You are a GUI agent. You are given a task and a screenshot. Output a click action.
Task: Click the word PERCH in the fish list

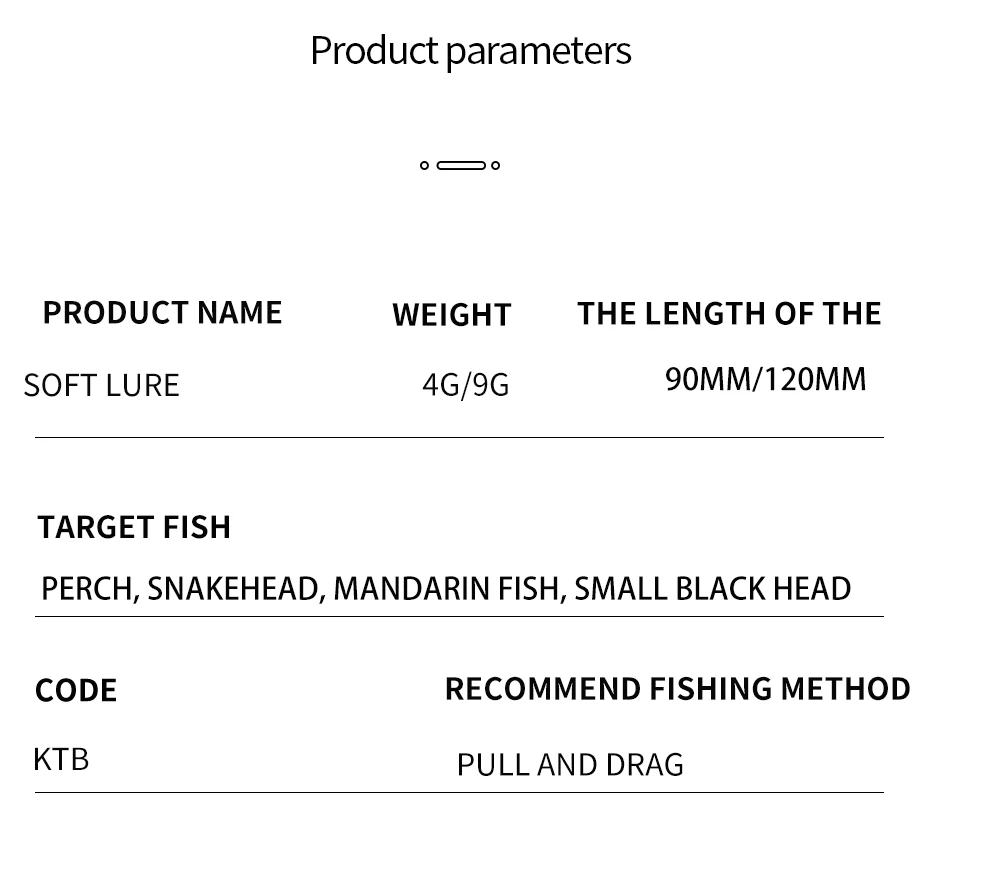(x=88, y=589)
